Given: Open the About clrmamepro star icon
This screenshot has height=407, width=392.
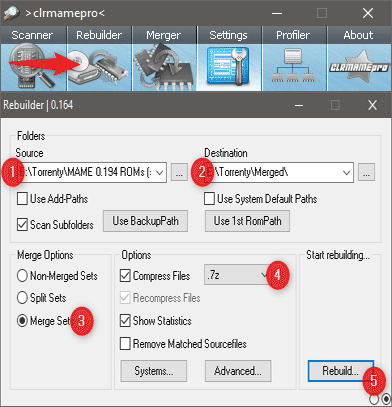Looking at the screenshot, I should [x=359, y=68].
